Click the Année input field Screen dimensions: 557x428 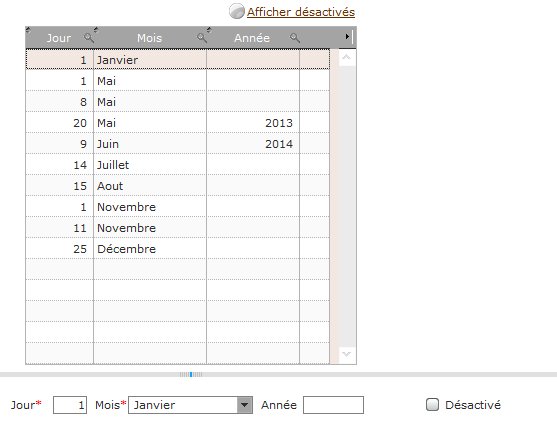click(333, 405)
